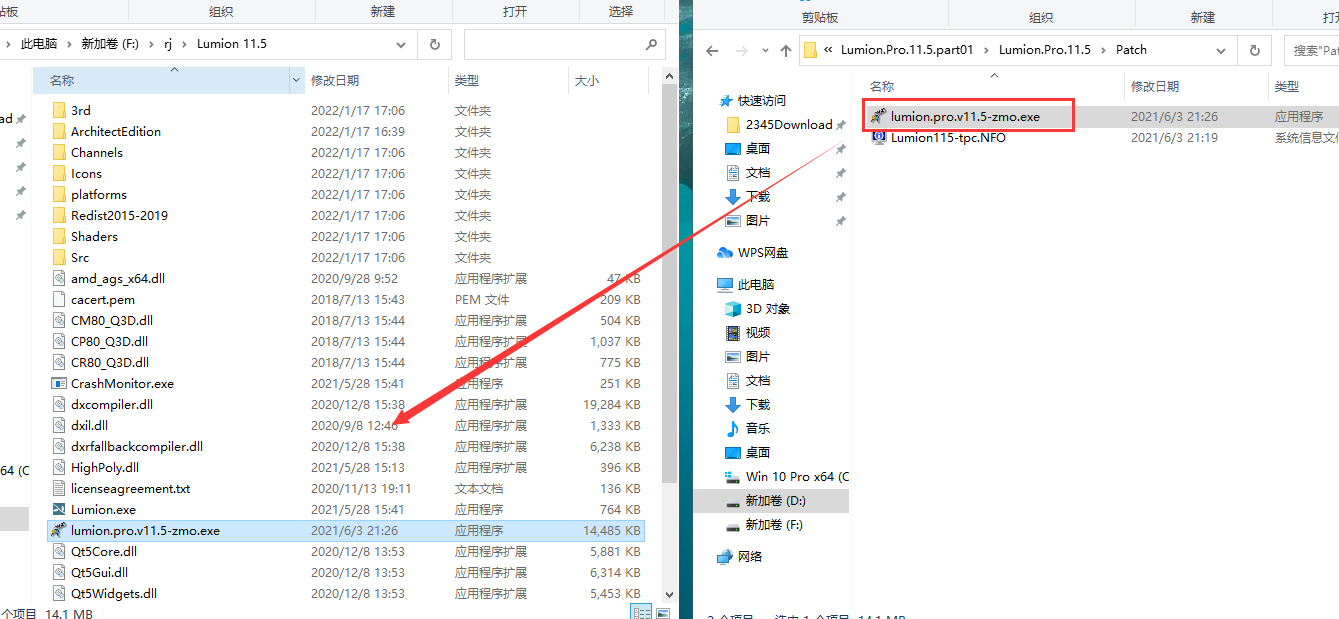The height and width of the screenshot is (619, 1339).
Task: Click the 音乐 music note icon
Action: tap(734, 429)
